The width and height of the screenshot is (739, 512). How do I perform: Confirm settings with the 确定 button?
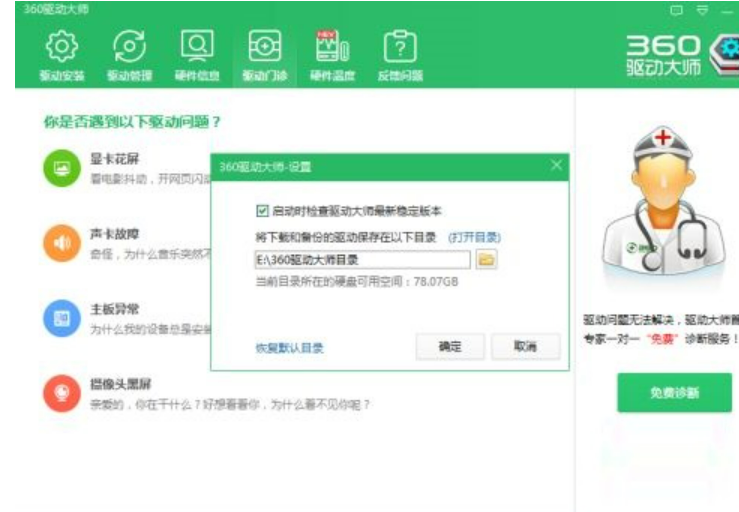click(450, 347)
